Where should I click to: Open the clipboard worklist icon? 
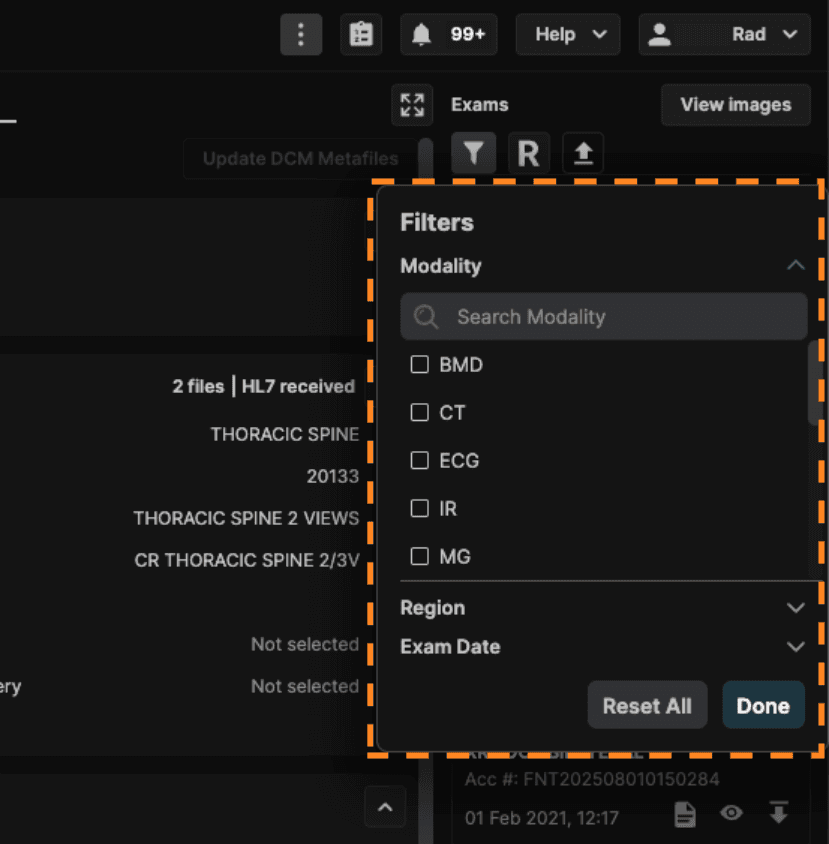(x=361, y=34)
